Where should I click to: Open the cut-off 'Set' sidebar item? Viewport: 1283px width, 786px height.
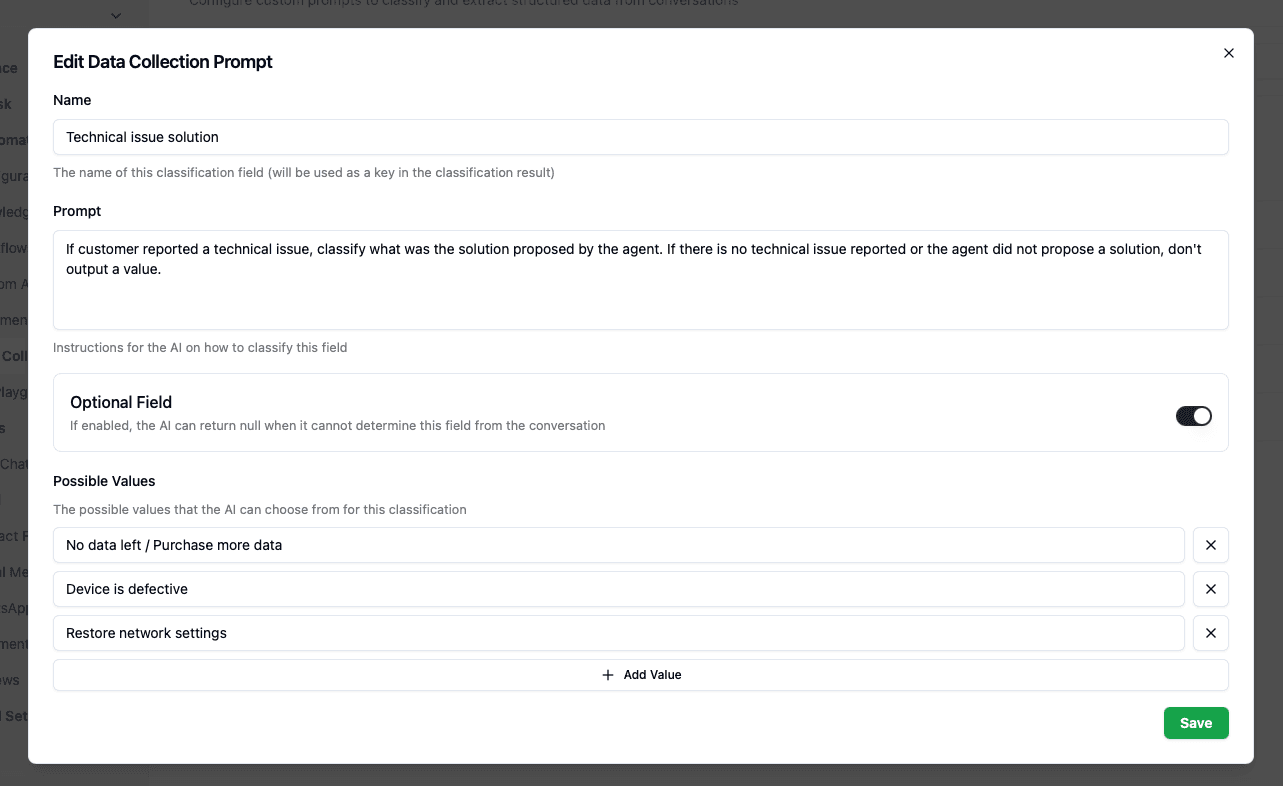(14, 716)
